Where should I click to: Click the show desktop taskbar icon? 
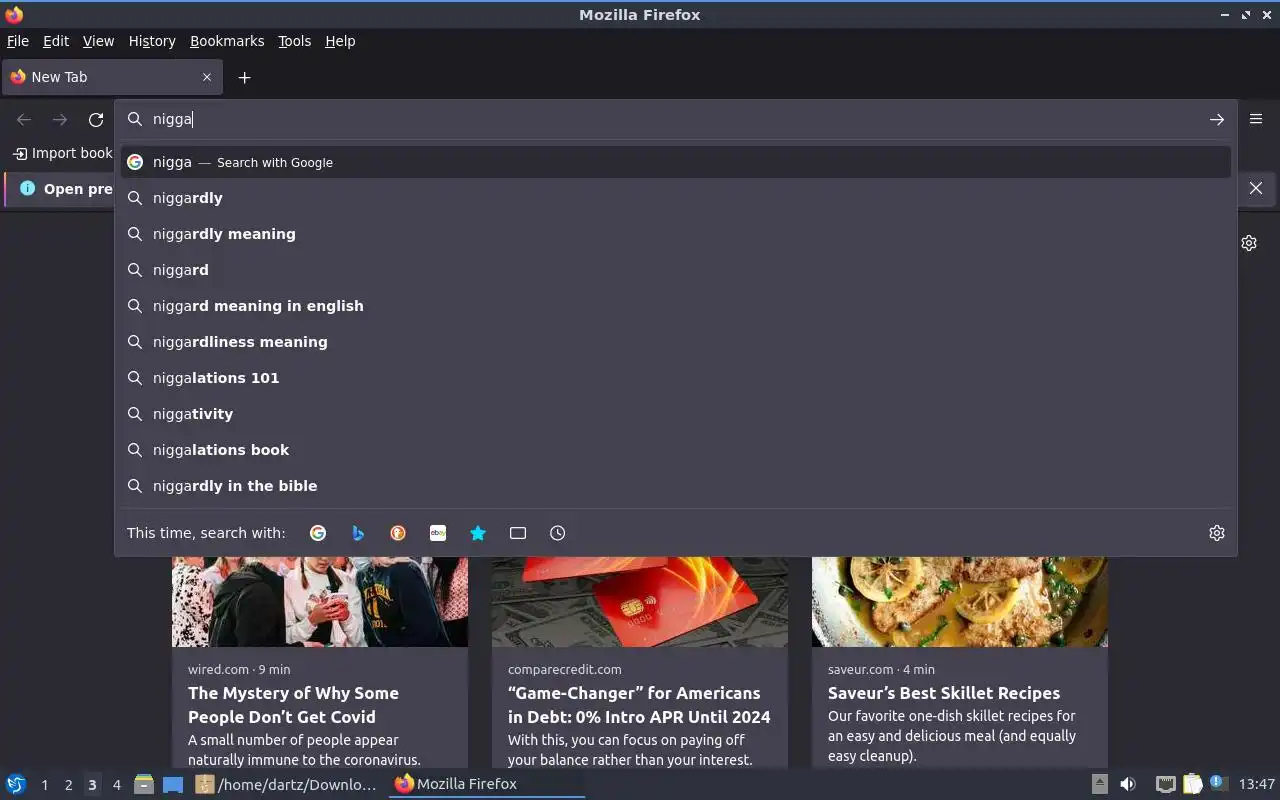point(173,784)
